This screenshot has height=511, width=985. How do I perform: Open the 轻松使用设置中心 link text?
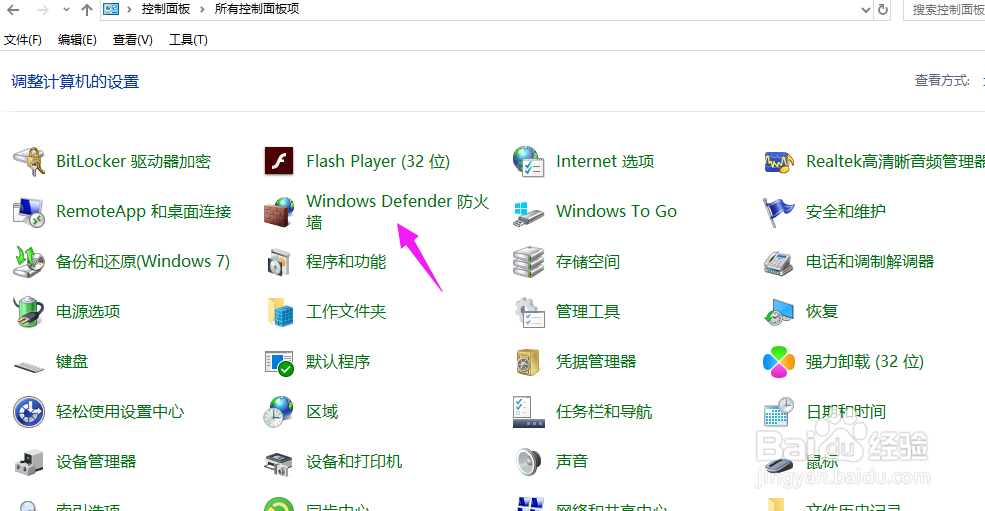point(120,412)
